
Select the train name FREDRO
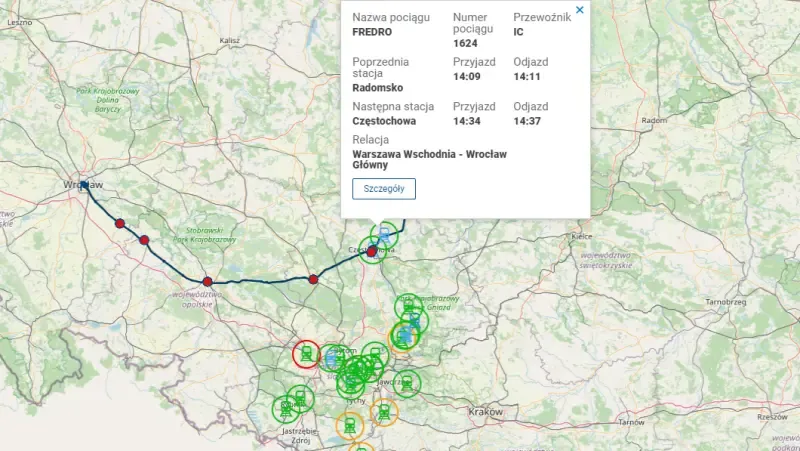click(372, 32)
